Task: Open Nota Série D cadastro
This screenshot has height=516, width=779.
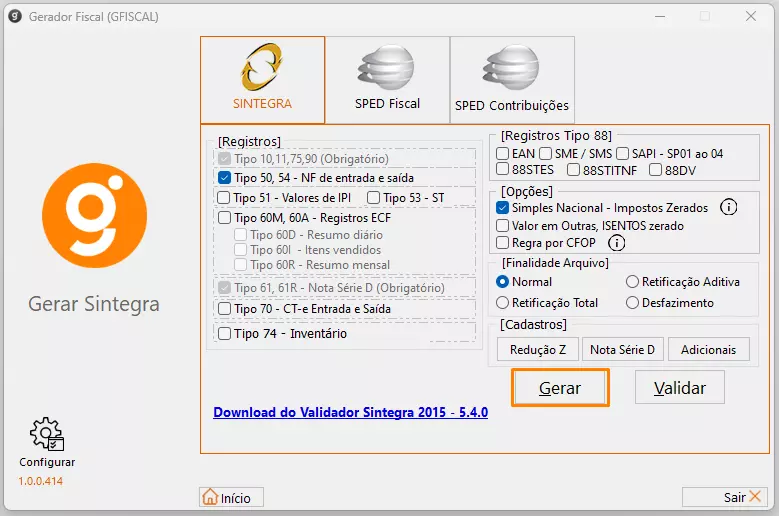Action: [x=623, y=350]
